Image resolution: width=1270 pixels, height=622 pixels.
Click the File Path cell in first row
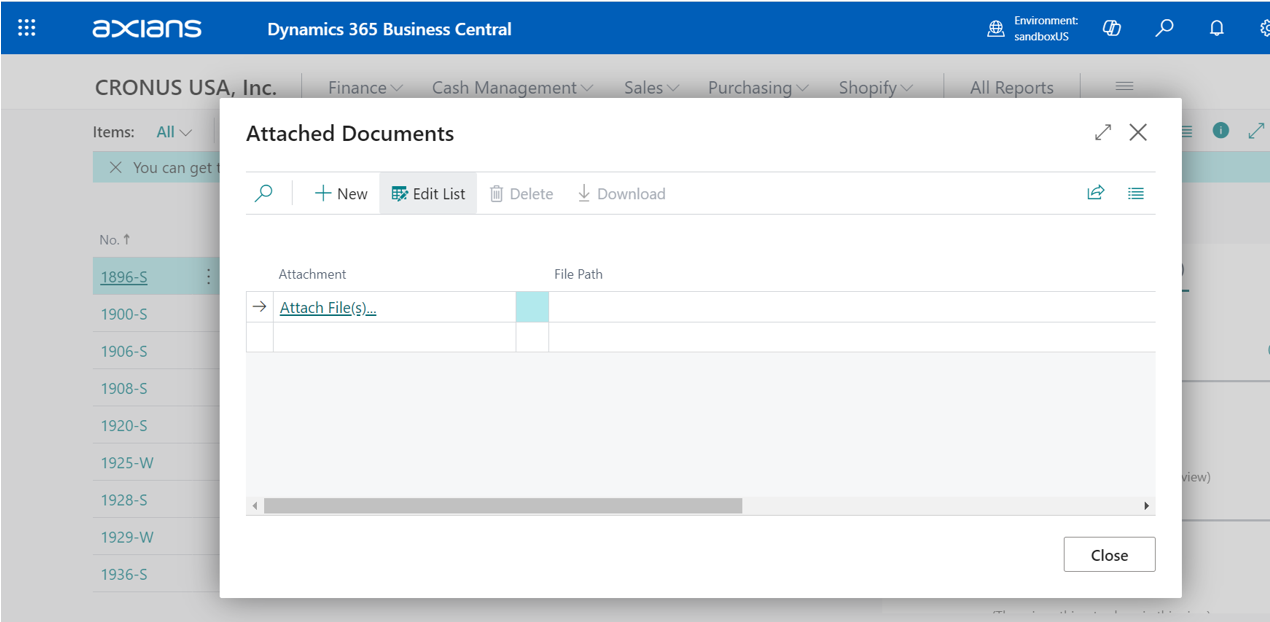point(850,307)
